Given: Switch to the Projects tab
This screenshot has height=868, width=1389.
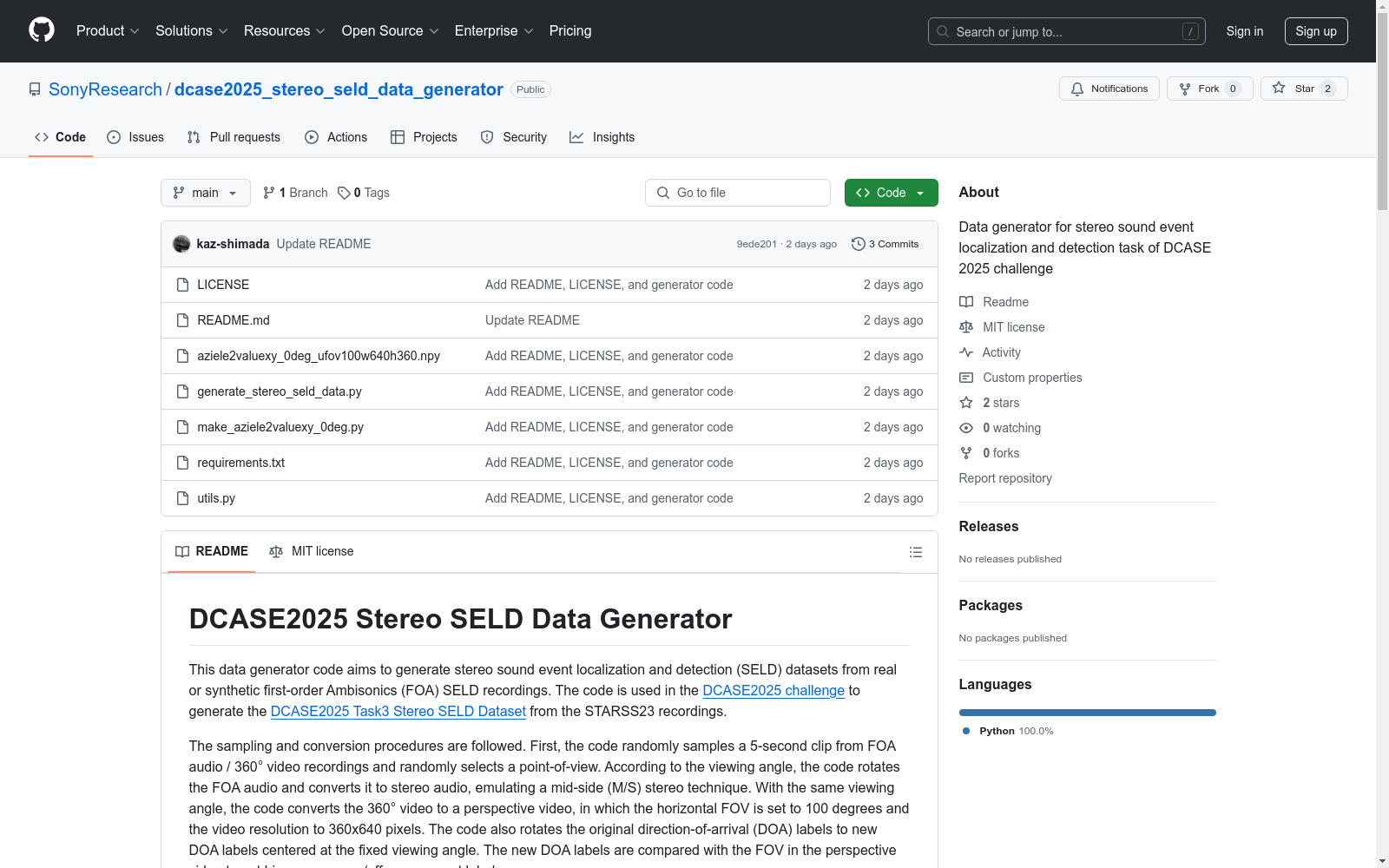Looking at the screenshot, I should point(424,137).
